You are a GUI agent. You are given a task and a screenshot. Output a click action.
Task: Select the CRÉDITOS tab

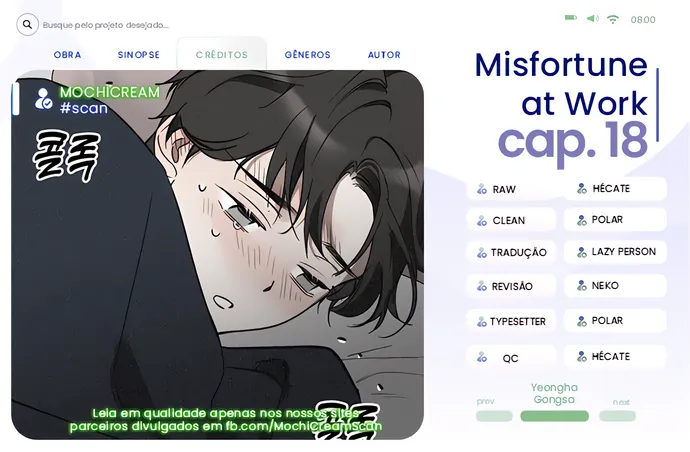222,55
